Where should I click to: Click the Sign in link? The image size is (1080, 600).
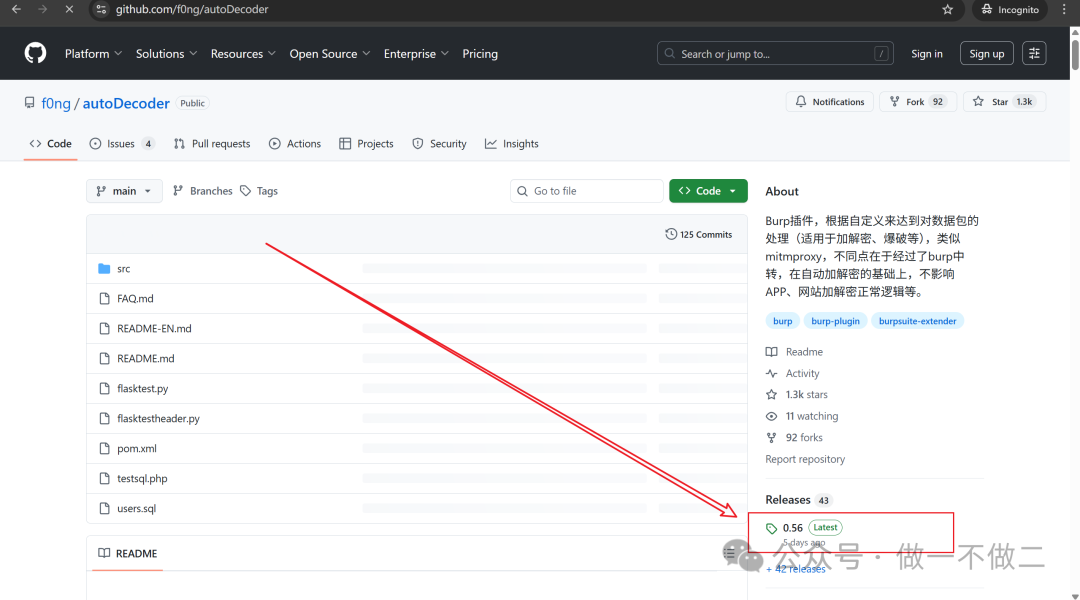coord(926,54)
